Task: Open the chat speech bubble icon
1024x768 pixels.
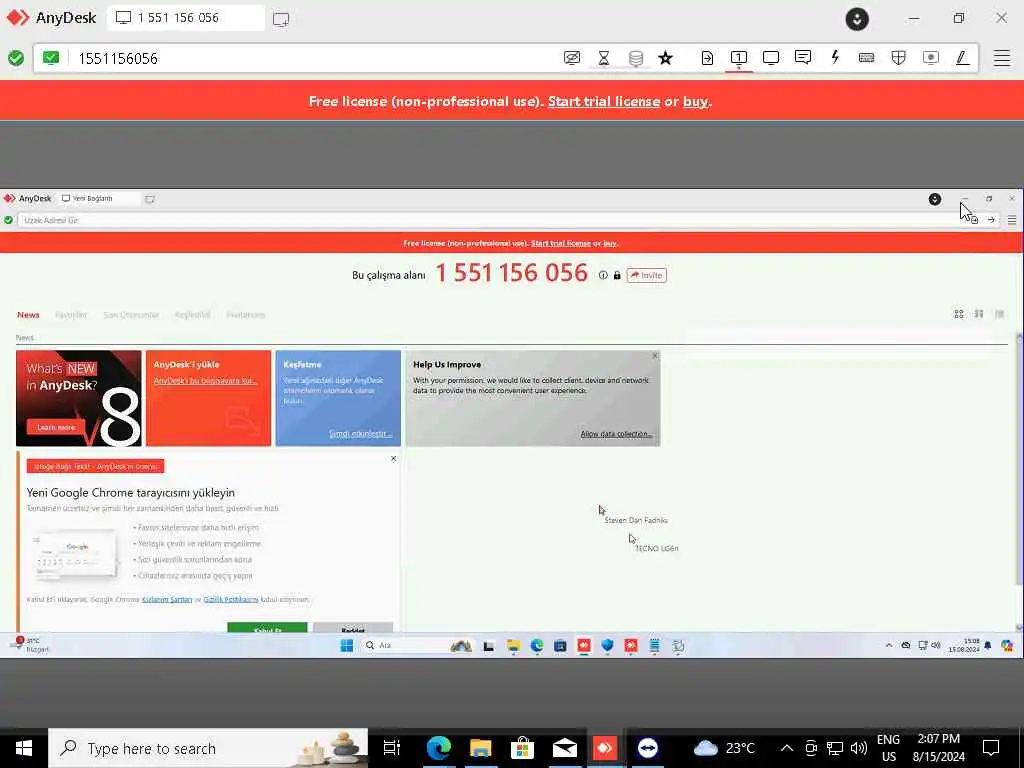Action: [803, 57]
